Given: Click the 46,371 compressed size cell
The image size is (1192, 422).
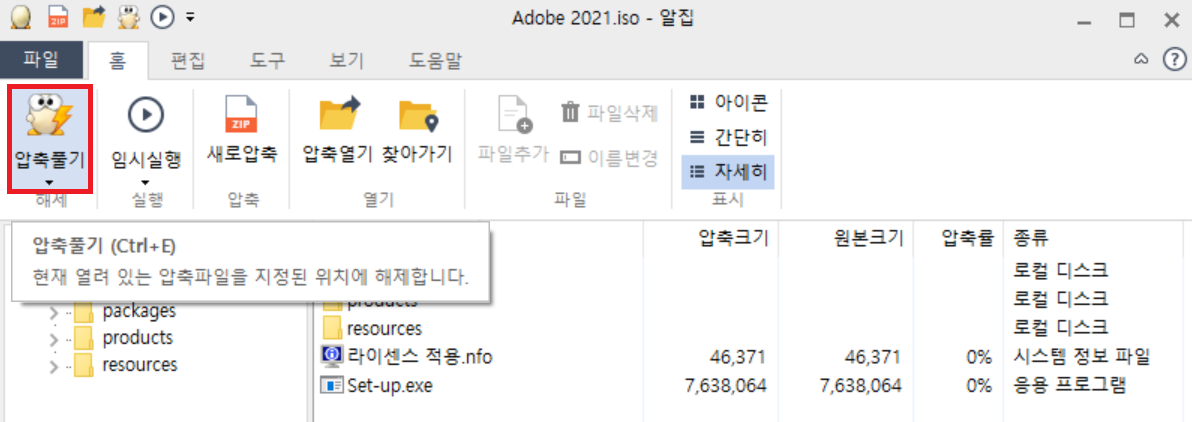Looking at the screenshot, I should (739, 357).
